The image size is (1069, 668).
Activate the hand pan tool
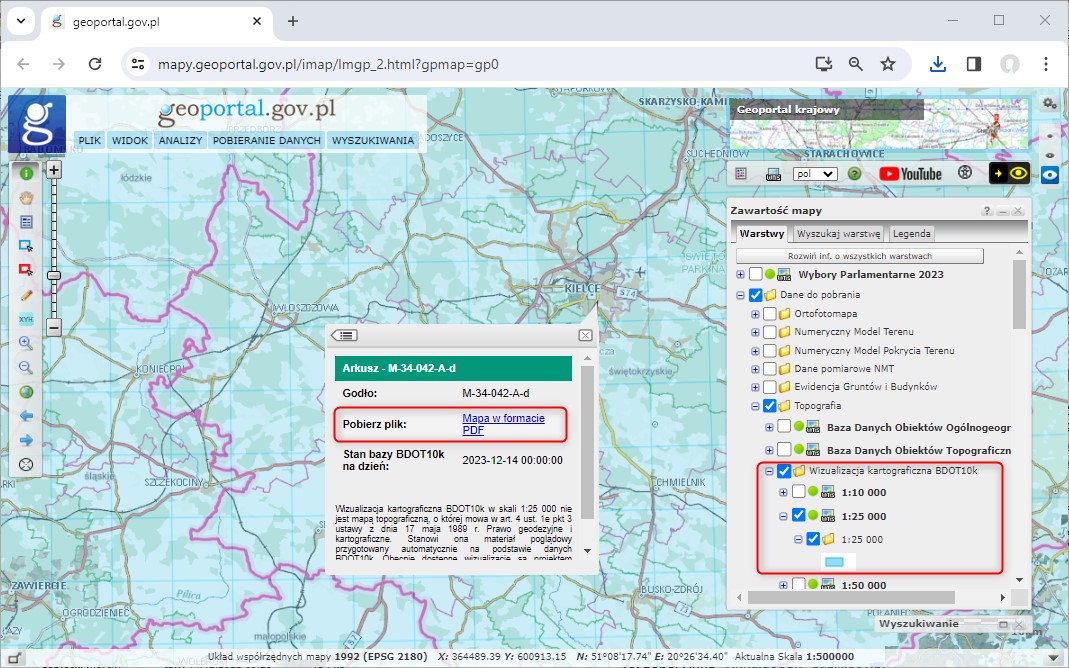[26, 197]
